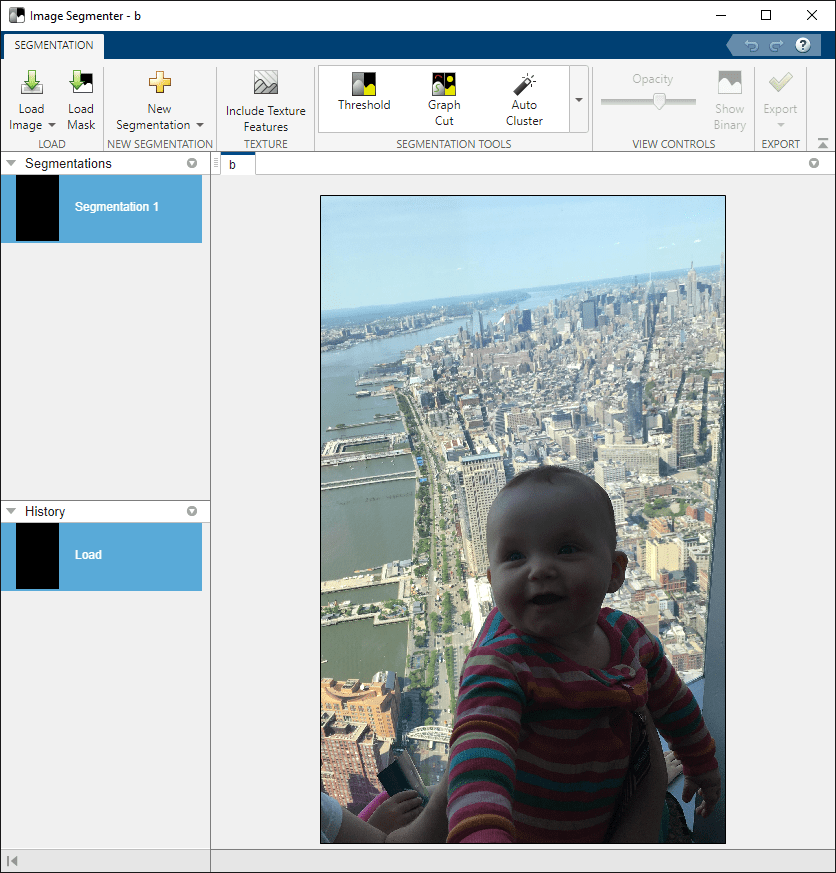Select the document tab named b
Image resolution: width=836 pixels, height=873 pixels.
pyautogui.click(x=233, y=165)
